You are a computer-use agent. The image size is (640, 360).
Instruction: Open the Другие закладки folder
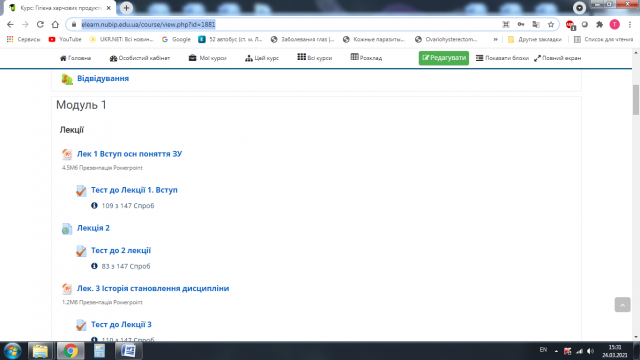tap(534, 39)
